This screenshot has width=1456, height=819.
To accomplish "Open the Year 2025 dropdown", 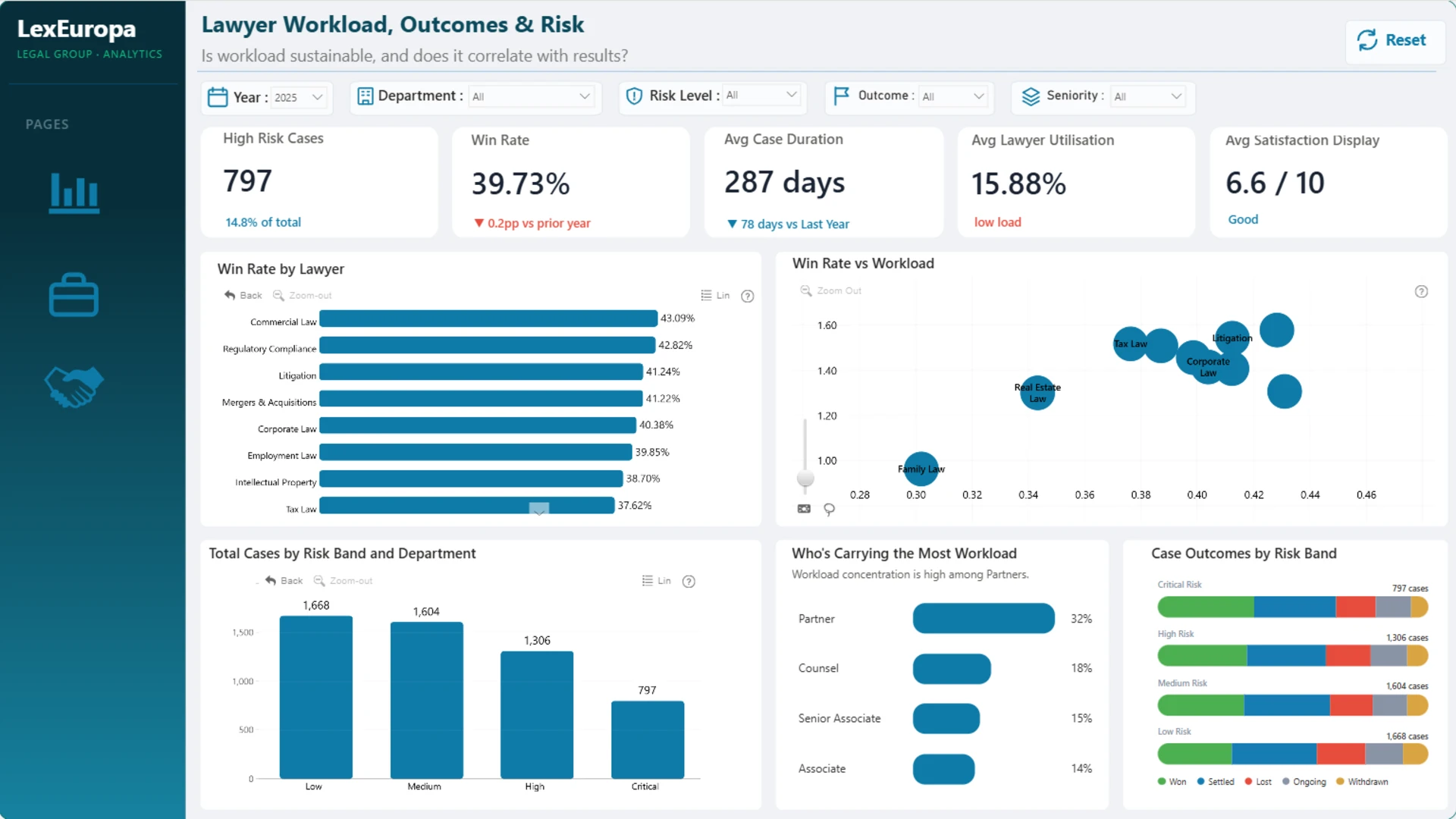I will click(x=300, y=97).
